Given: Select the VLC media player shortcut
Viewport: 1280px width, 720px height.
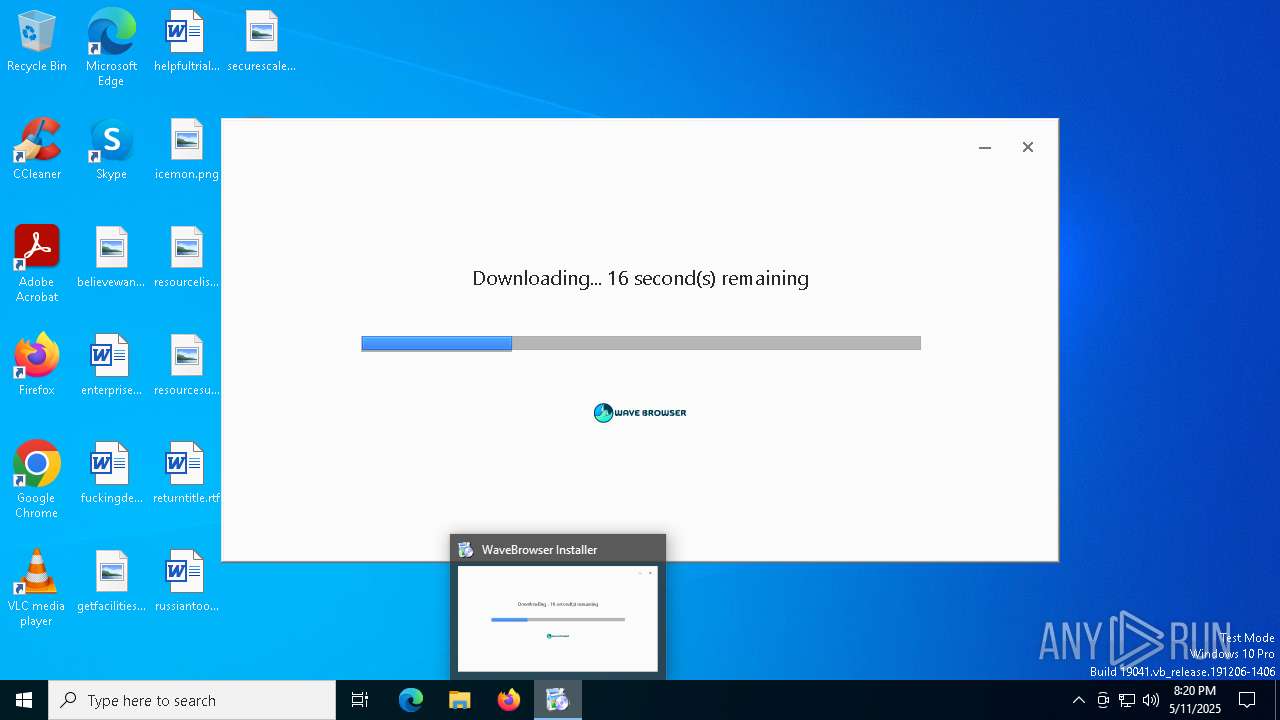Looking at the screenshot, I should 37,588.
